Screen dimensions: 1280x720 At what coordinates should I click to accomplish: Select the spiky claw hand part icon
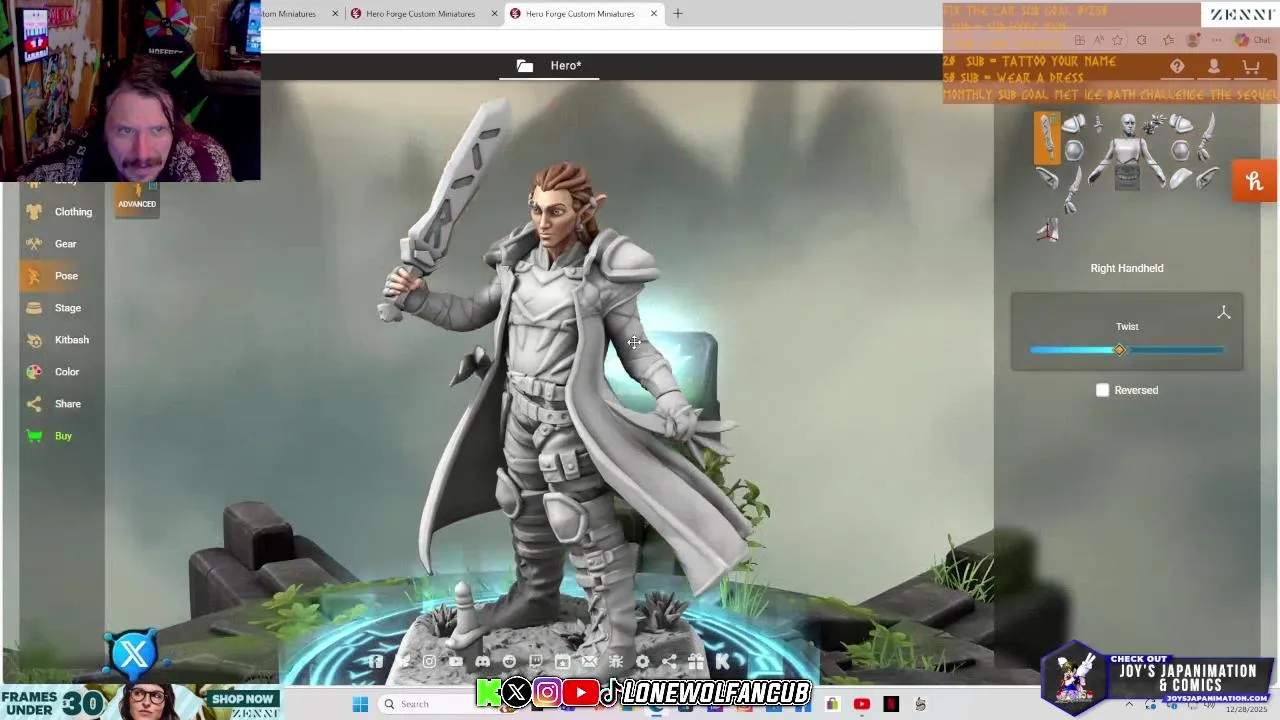tap(1155, 125)
